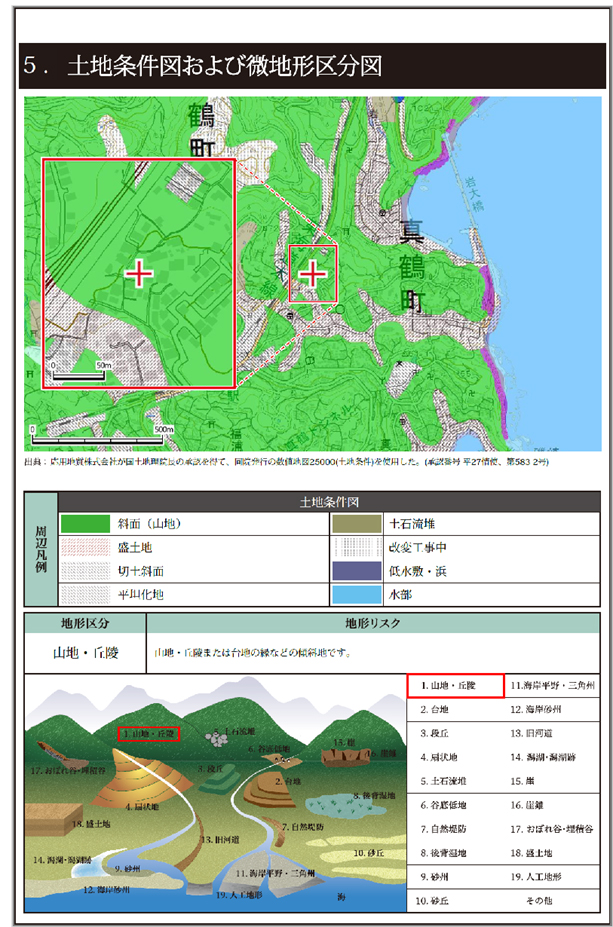Image resolution: width=613 pixels, height=927 pixels.
Task: Click the 平坦化地 pattern legend icon
Action: [x=96, y=594]
